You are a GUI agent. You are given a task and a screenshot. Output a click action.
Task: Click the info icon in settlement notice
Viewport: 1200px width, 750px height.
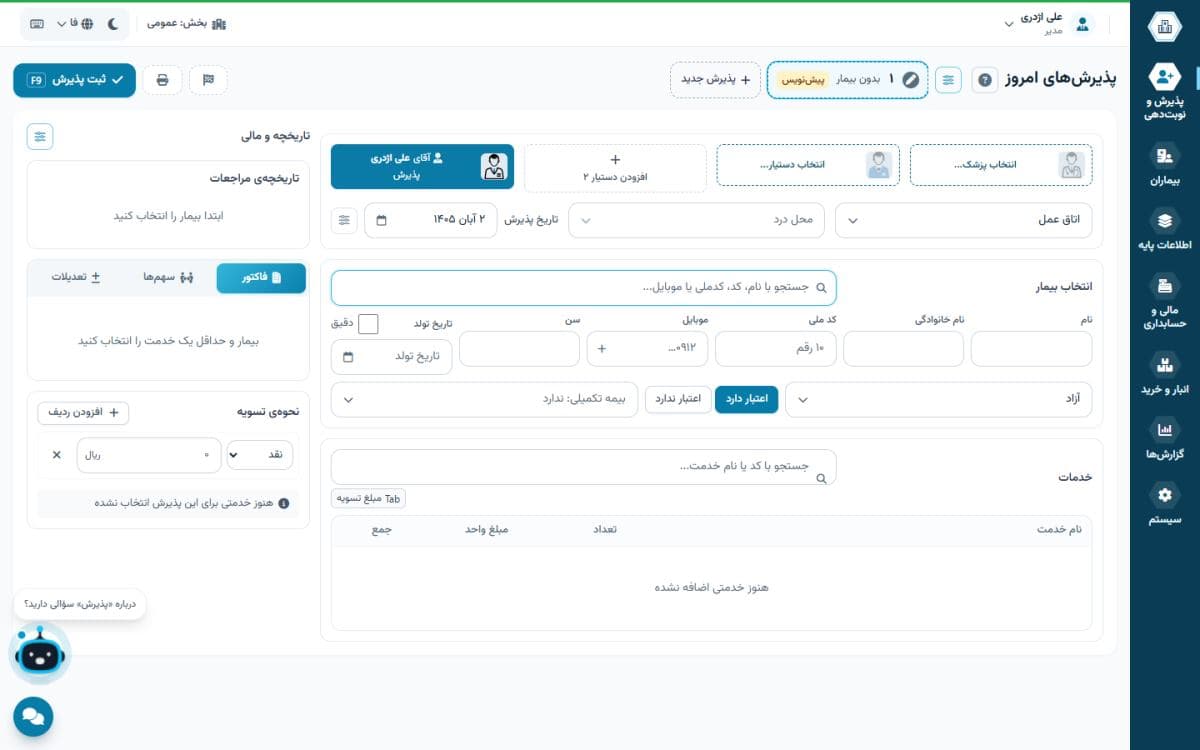[x=283, y=504]
